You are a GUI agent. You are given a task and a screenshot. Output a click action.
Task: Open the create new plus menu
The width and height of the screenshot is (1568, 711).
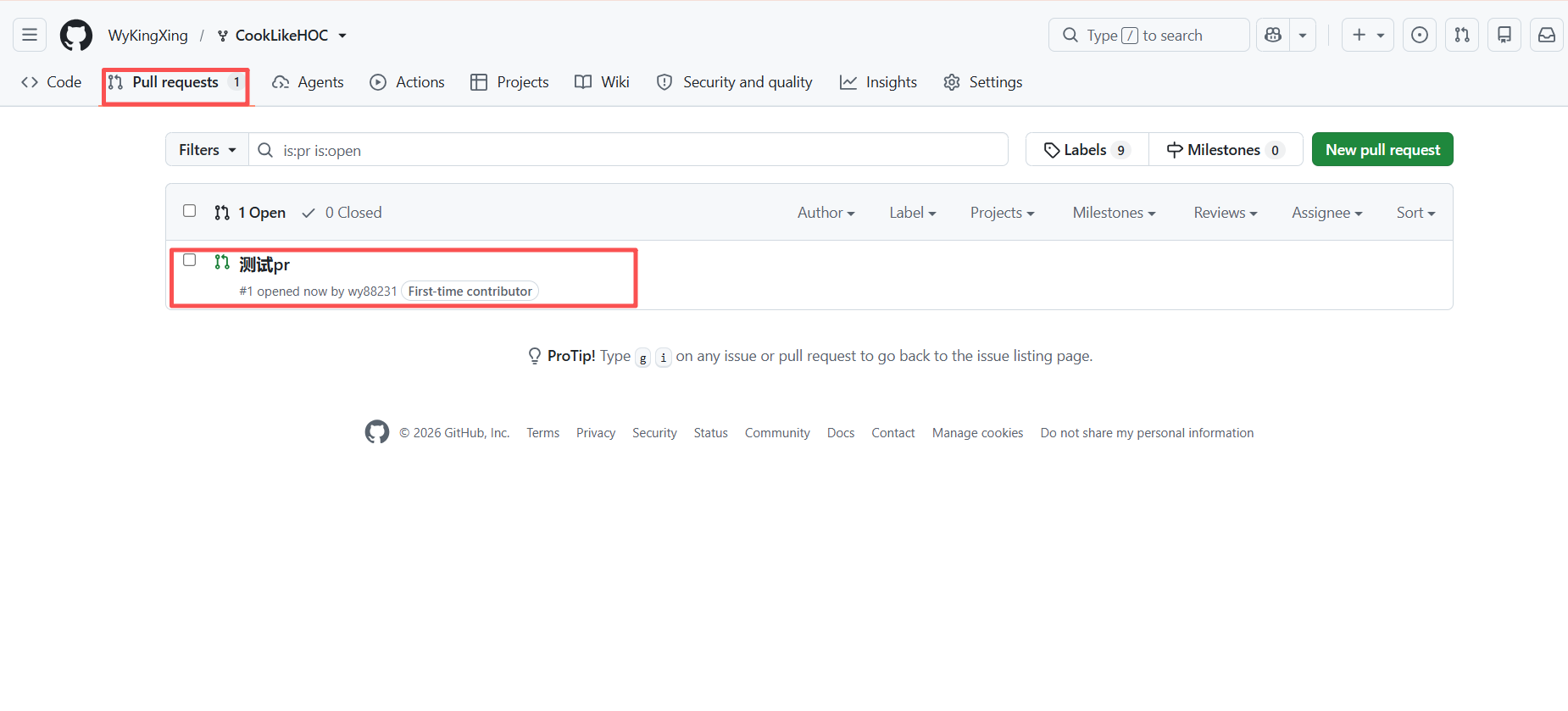(1368, 35)
